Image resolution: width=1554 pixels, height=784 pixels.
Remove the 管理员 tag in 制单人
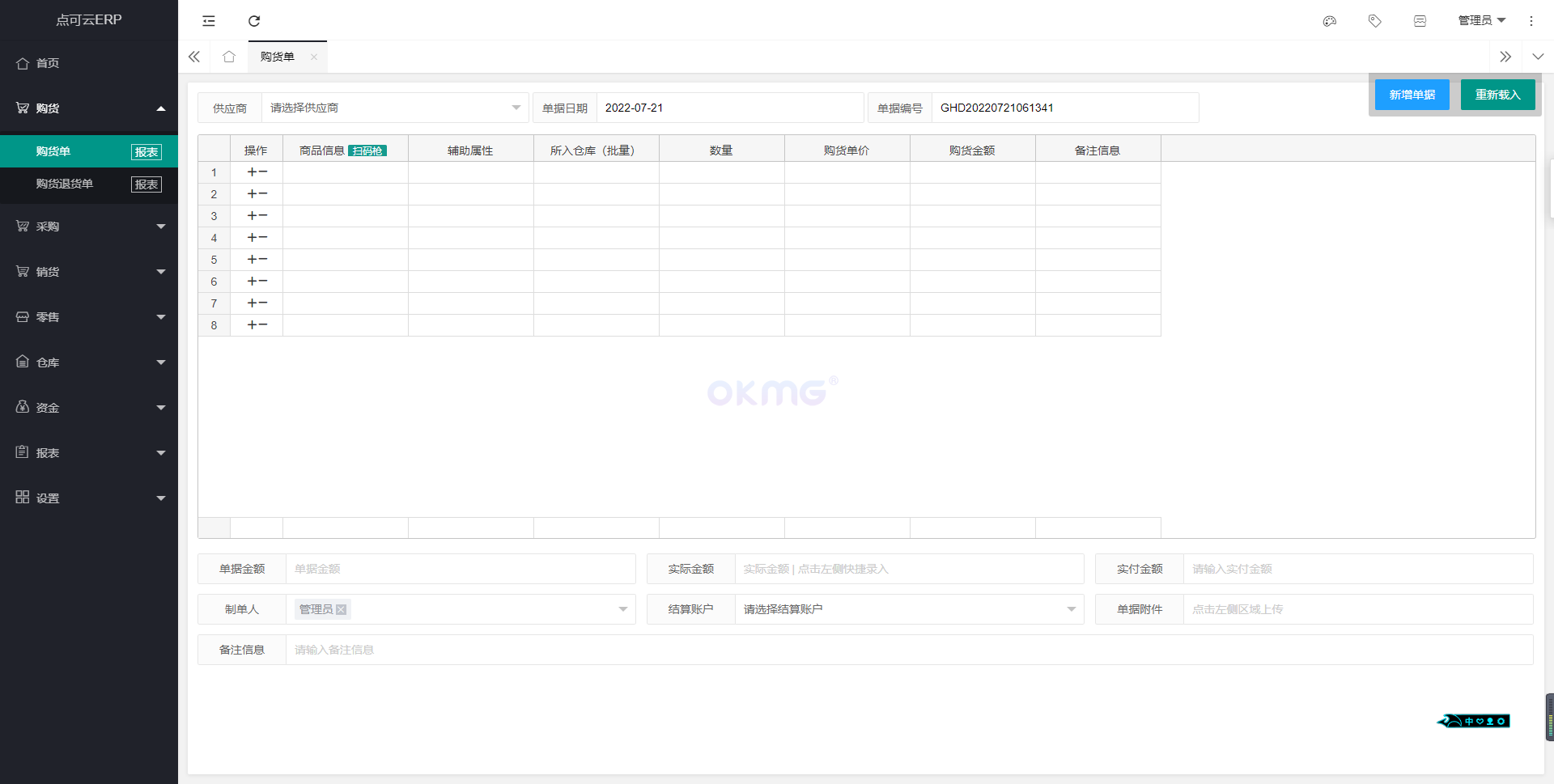(342, 610)
